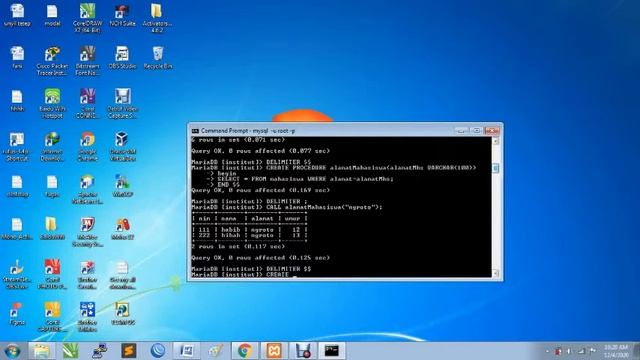Click the network icon in the system tray
640x360 pixels.
pyautogui.click(x=581, y=351)
